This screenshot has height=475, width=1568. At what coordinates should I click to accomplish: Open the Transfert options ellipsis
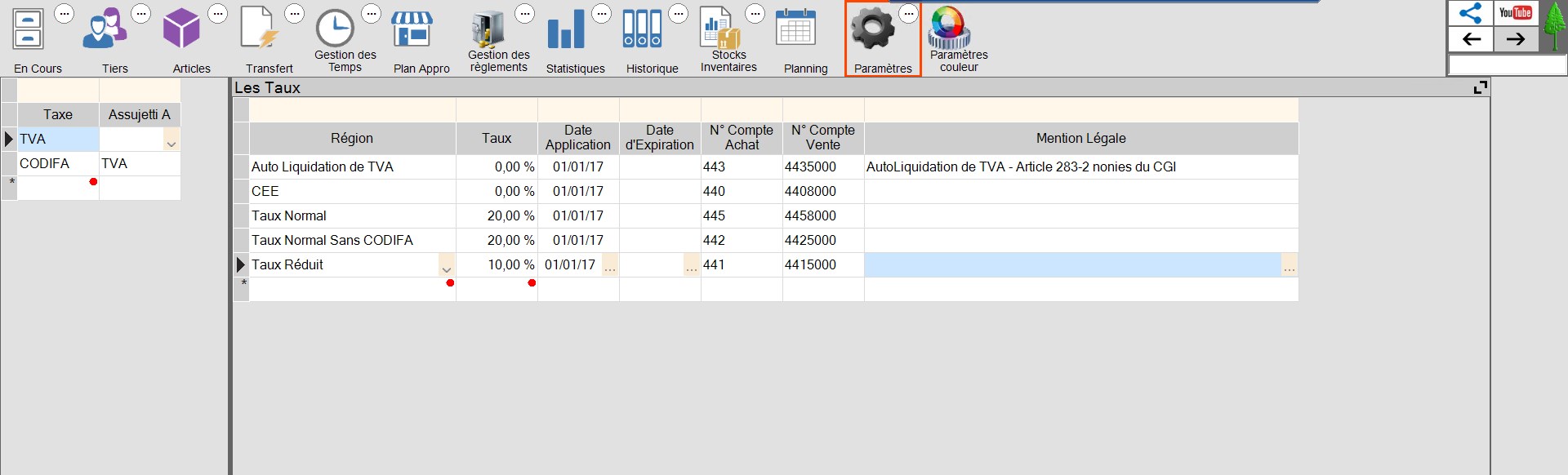(x=295, y=13)
